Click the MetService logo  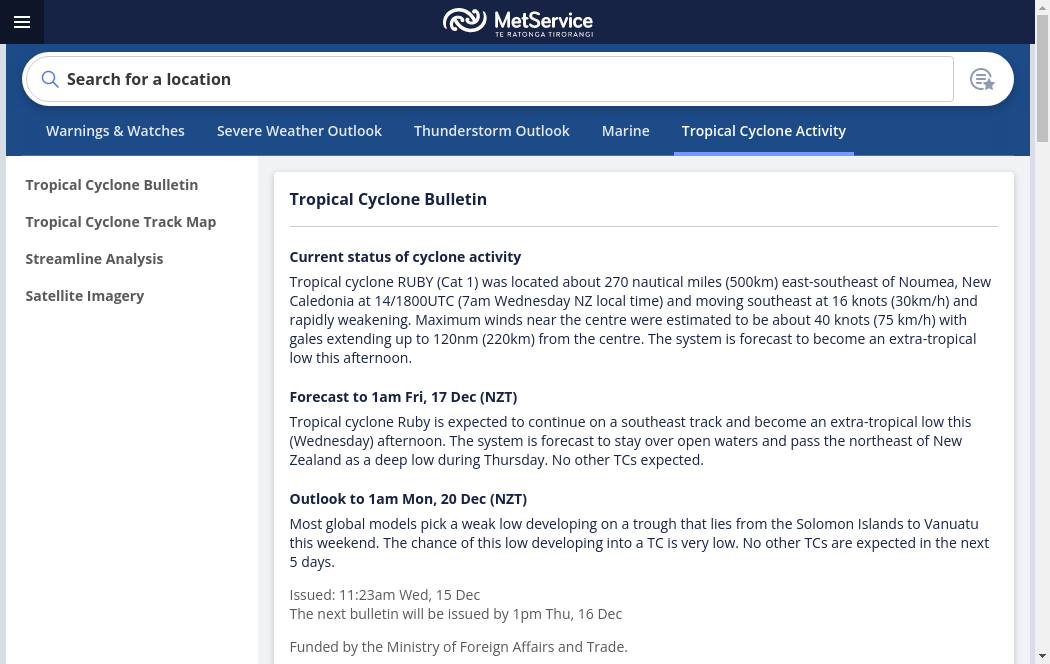(x=518, y=21)
